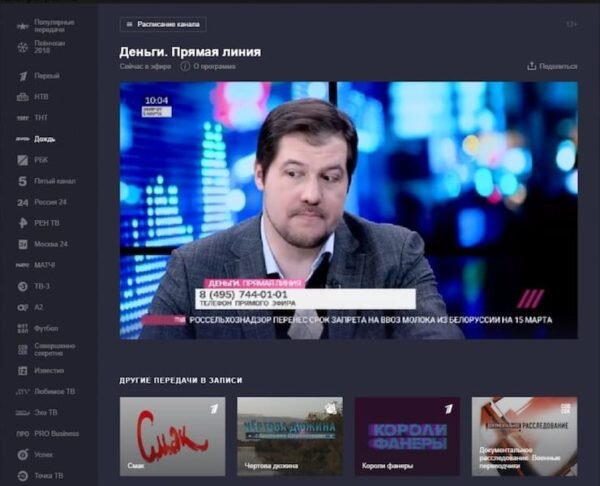Image resolution: width=600 pixels, height=486 pixels.
Task: Select the Пятый канал icon
Action: pyautogui.click(x=23, y=181)
